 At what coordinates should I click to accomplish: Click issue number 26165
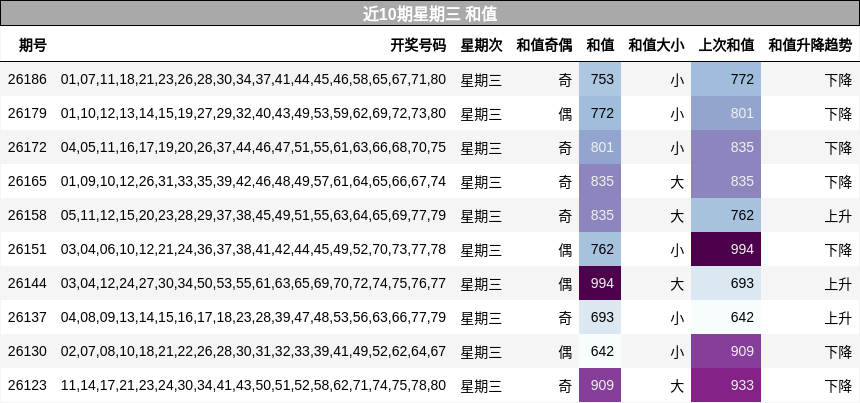click(x=27, y=181)
